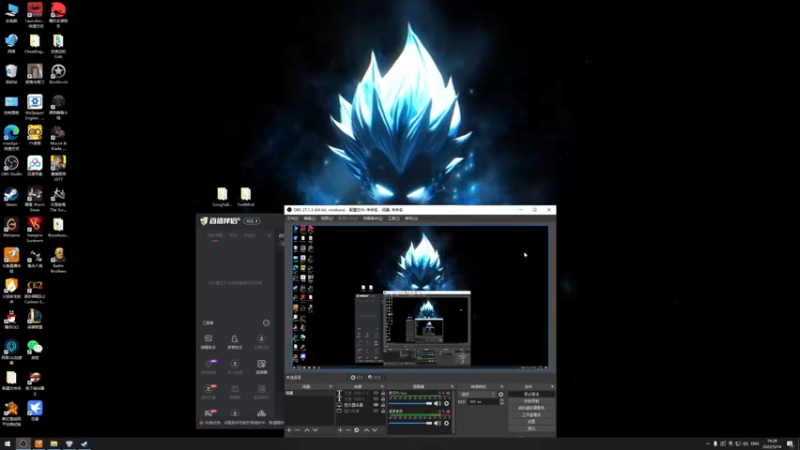Image resolution: width=800 pixels, height=450 pixels.
Task: Open the File menu in OBS
Action: pos(292,218)
